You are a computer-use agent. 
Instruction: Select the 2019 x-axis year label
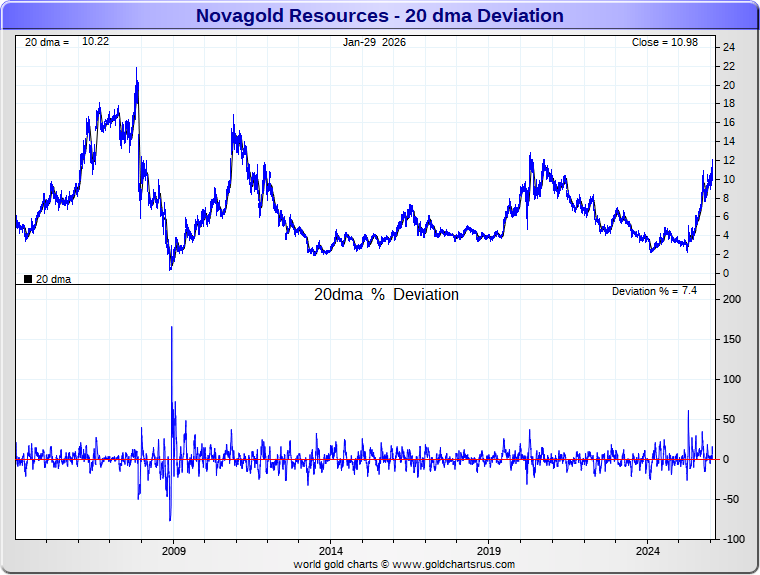click(489, 551)
